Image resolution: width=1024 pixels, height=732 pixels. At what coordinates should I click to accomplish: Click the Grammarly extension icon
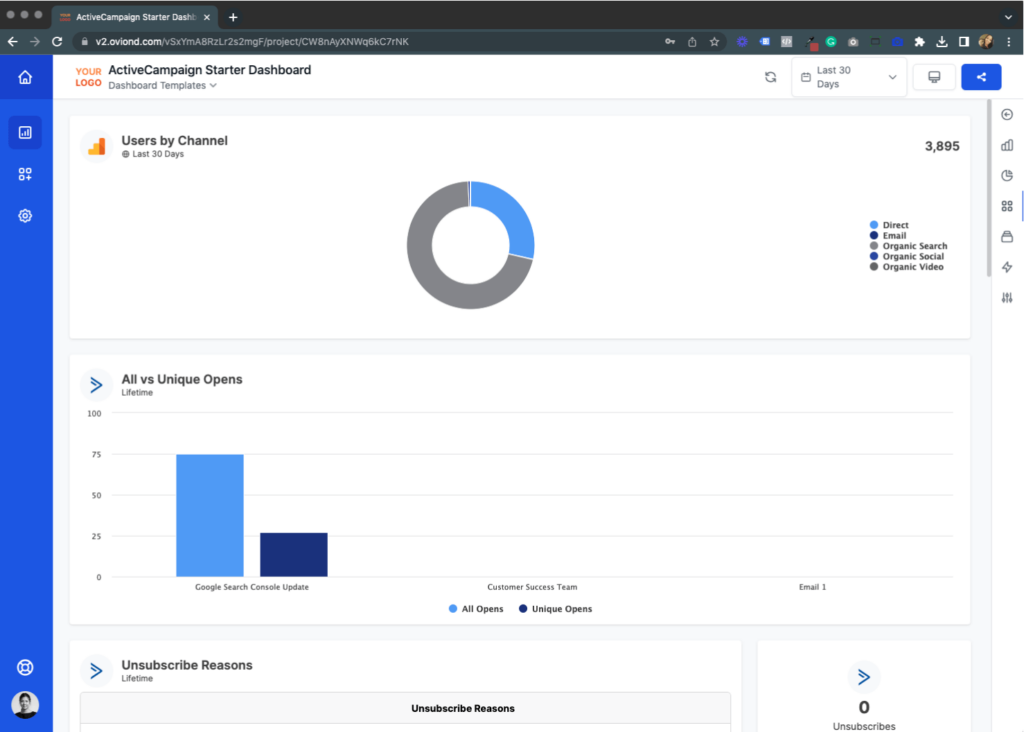coord(831,41)
